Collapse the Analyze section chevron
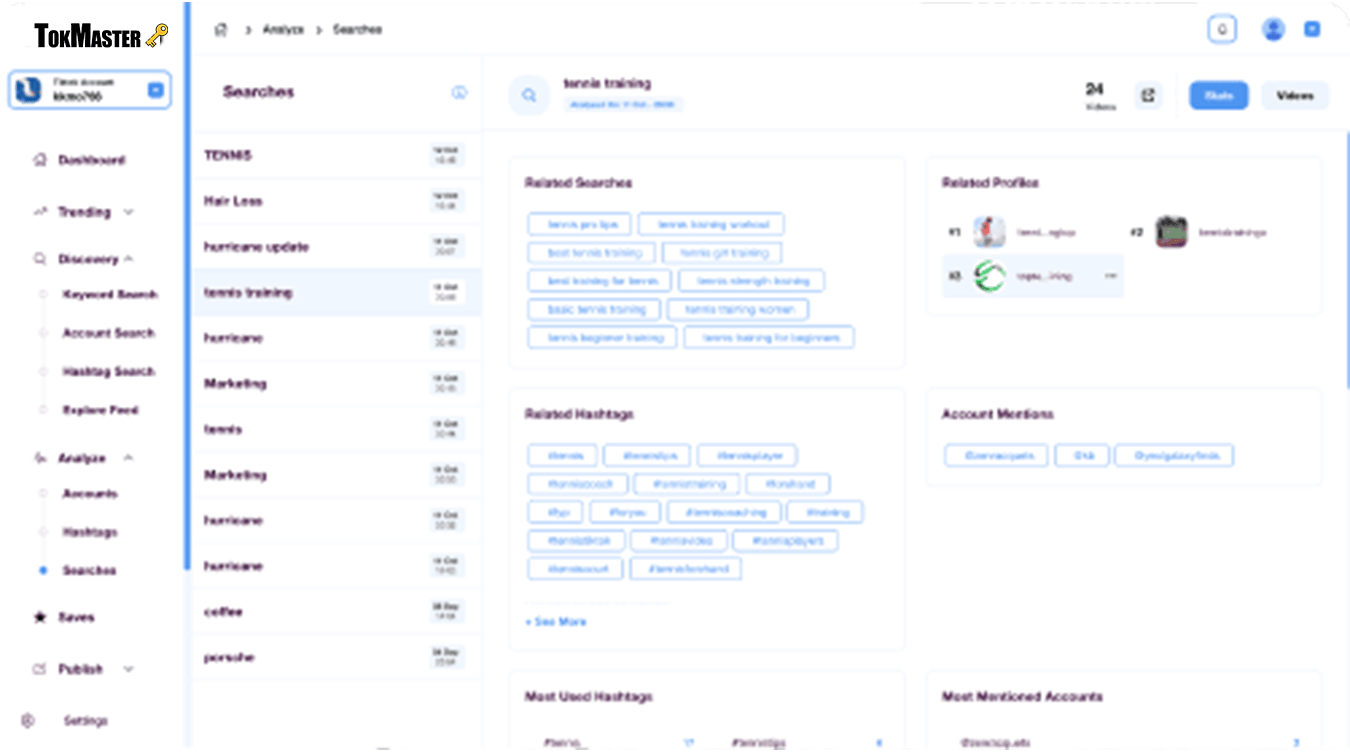The height and width of the screenshot is (752, 1350). click(x=128, y=458)
